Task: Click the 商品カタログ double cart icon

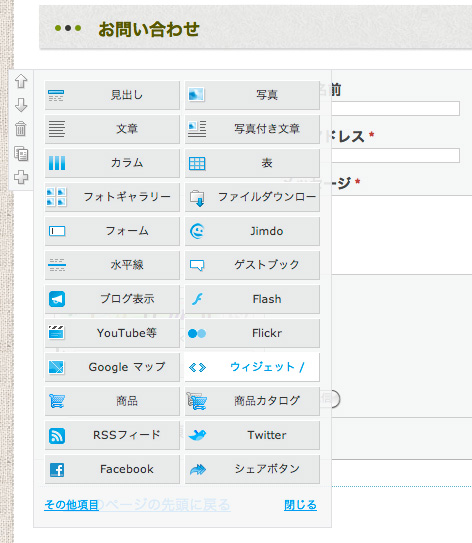Action: (x=197, y=401)
